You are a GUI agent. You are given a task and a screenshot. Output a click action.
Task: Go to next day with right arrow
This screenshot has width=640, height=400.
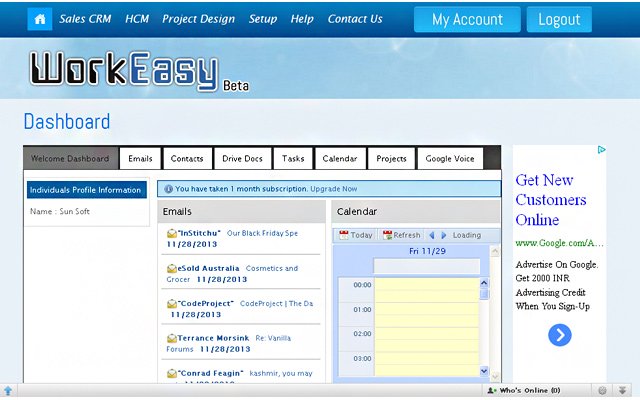pos(444,235)
